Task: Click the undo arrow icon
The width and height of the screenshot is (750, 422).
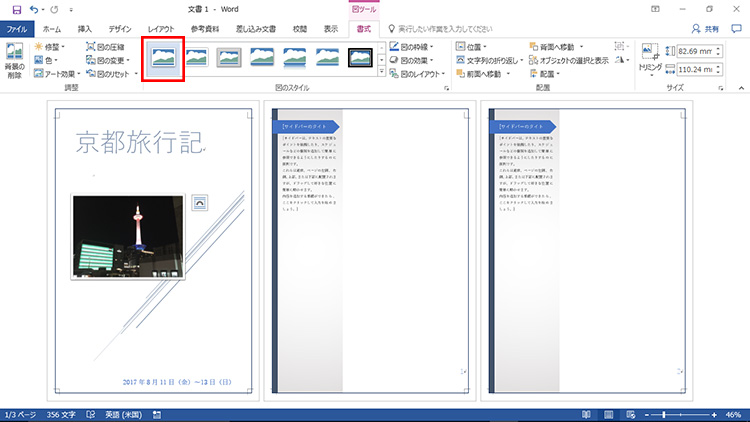Action: click(36, 9)
